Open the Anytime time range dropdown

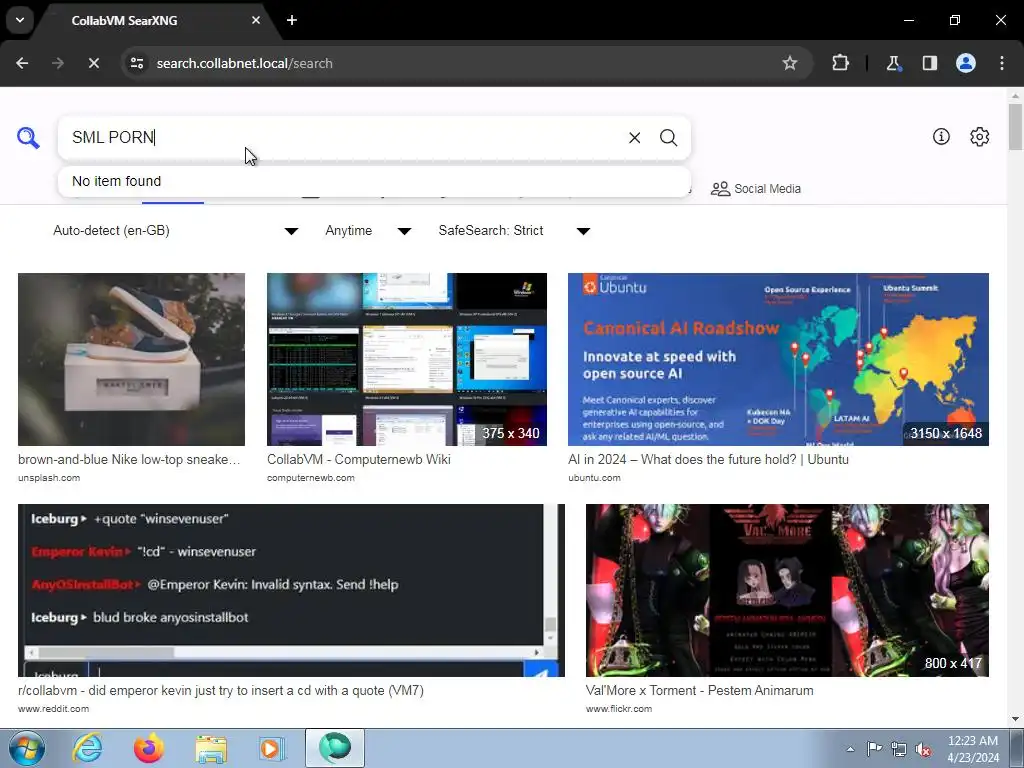[368, 231]
